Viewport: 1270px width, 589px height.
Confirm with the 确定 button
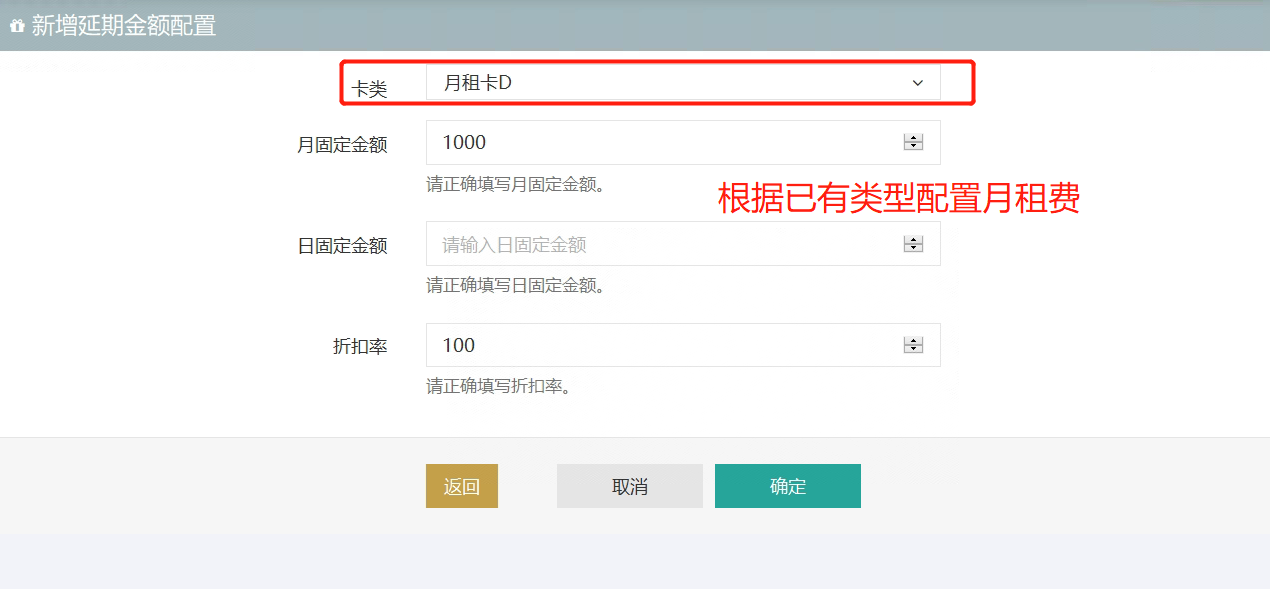(x=788, y=486)
